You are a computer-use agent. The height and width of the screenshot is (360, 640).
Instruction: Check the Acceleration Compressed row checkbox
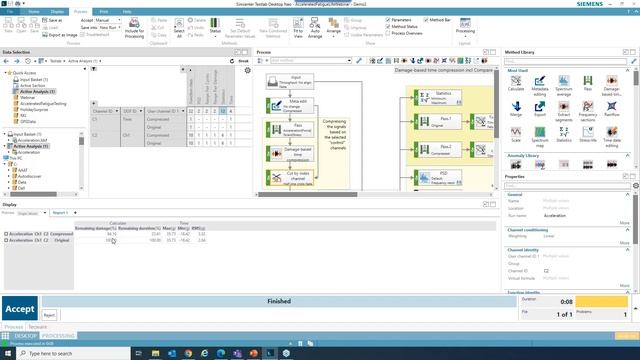[6, 234]
